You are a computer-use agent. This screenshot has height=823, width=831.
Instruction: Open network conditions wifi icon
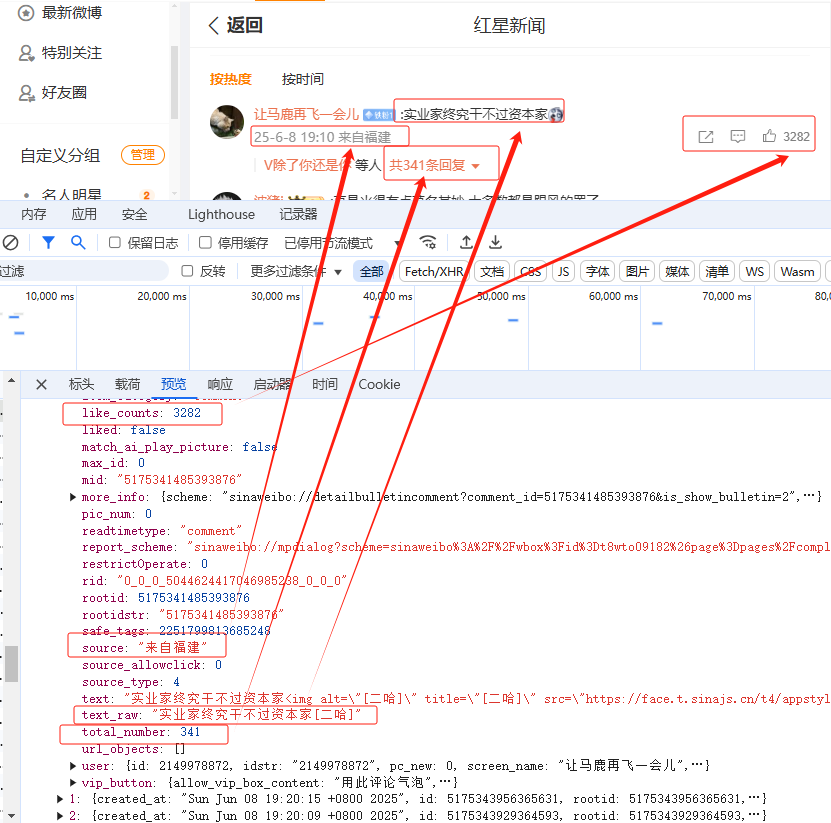(x=427, y=243)
